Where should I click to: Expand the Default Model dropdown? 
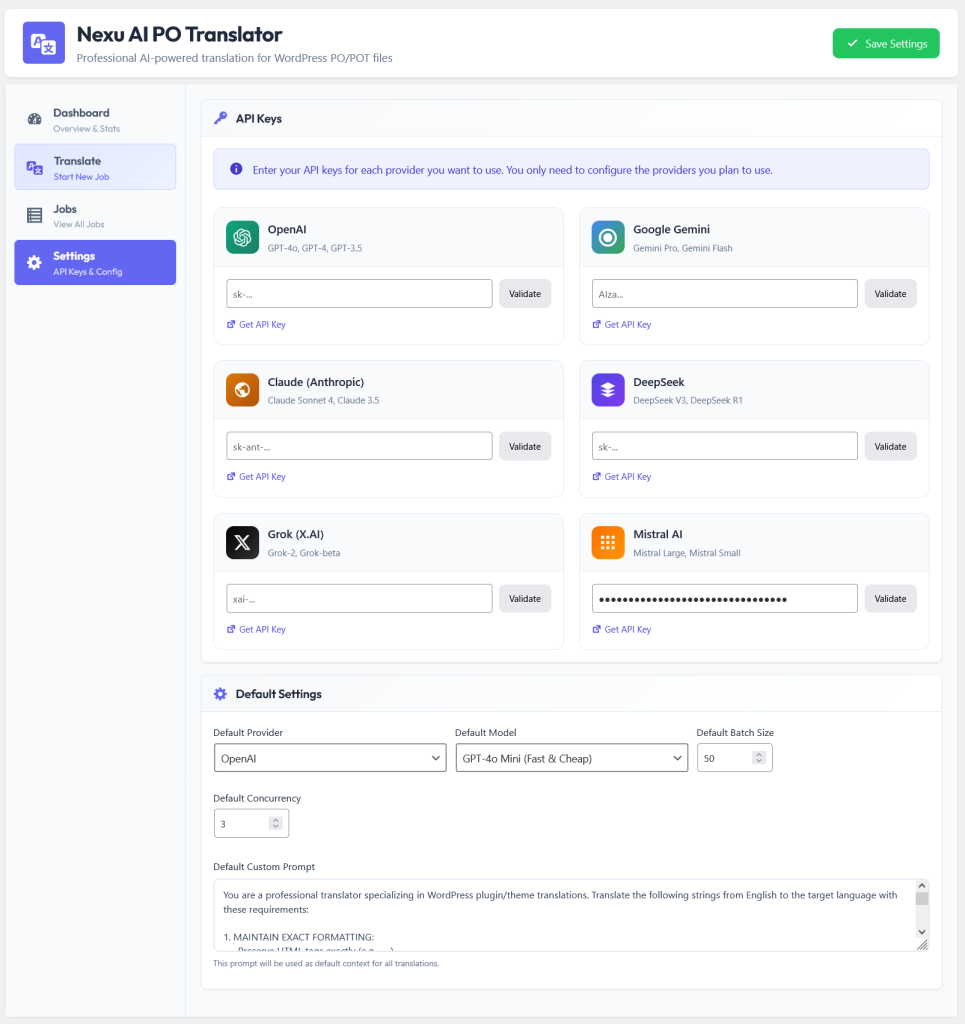click(x=571, y=758)
